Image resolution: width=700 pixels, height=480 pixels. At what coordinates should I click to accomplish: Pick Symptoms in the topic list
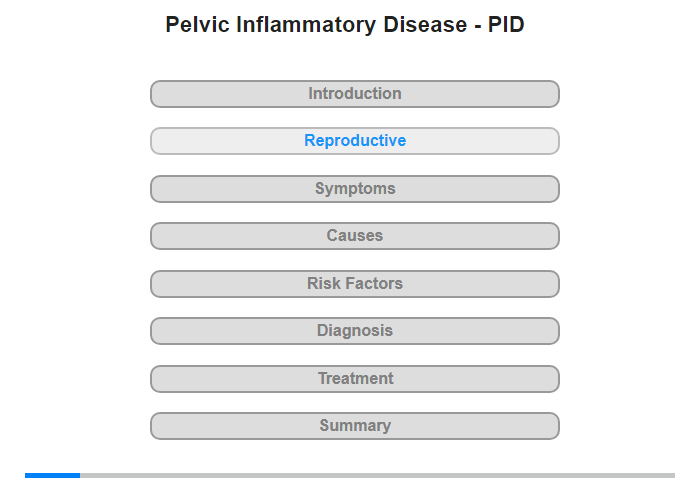(x=355, y=189)
